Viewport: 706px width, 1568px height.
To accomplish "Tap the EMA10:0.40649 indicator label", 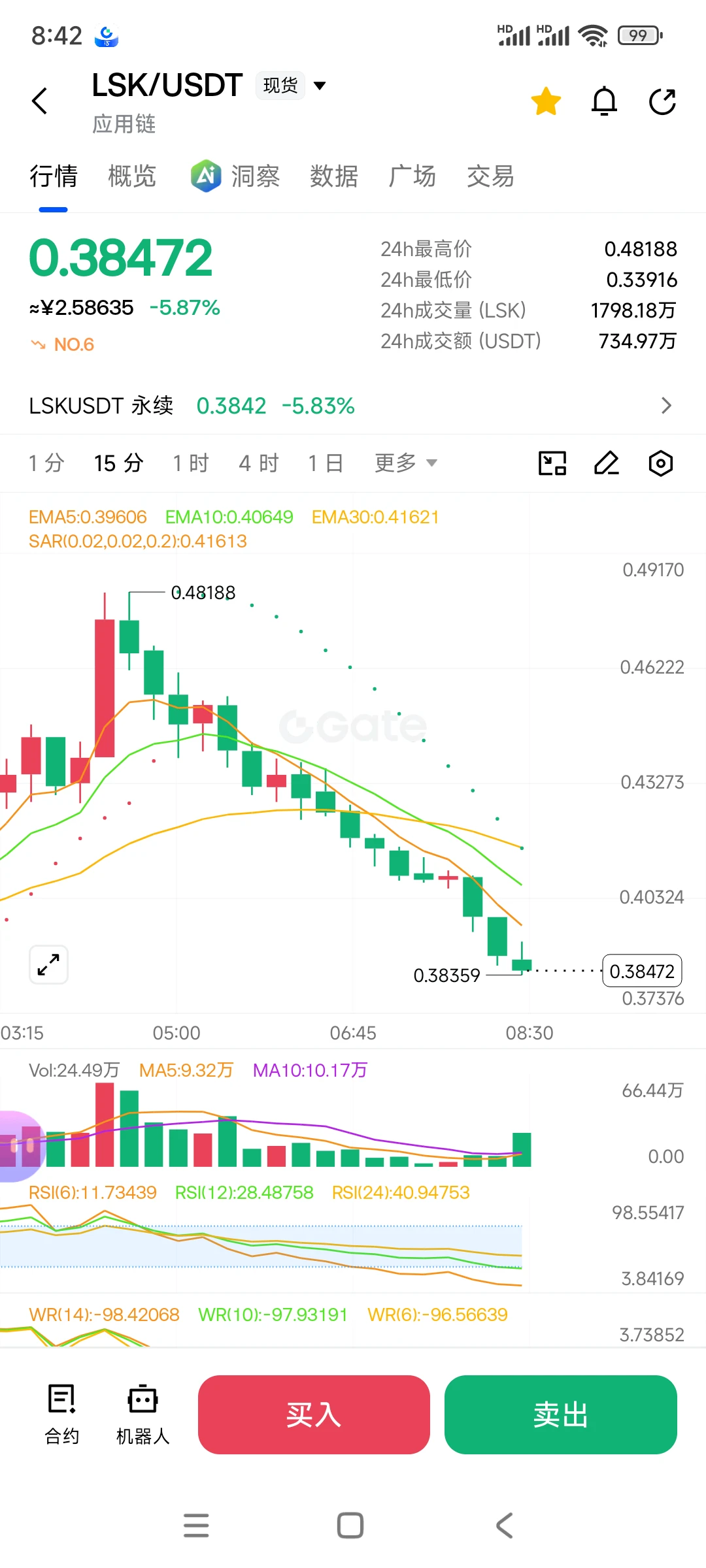I will pos(229,517).
